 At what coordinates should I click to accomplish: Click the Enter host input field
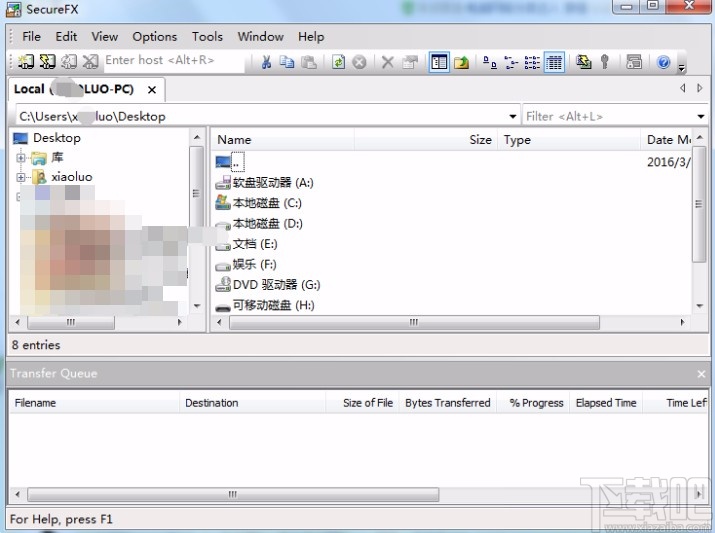(x=175, y=61)
